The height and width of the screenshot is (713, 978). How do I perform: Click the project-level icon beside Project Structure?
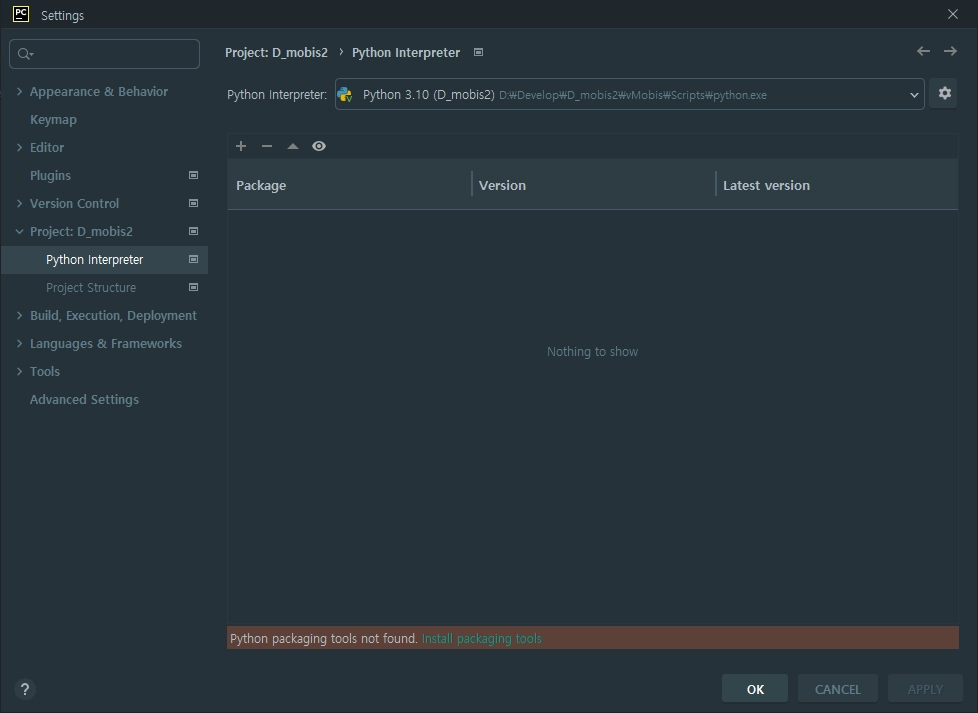click(193, 288)
